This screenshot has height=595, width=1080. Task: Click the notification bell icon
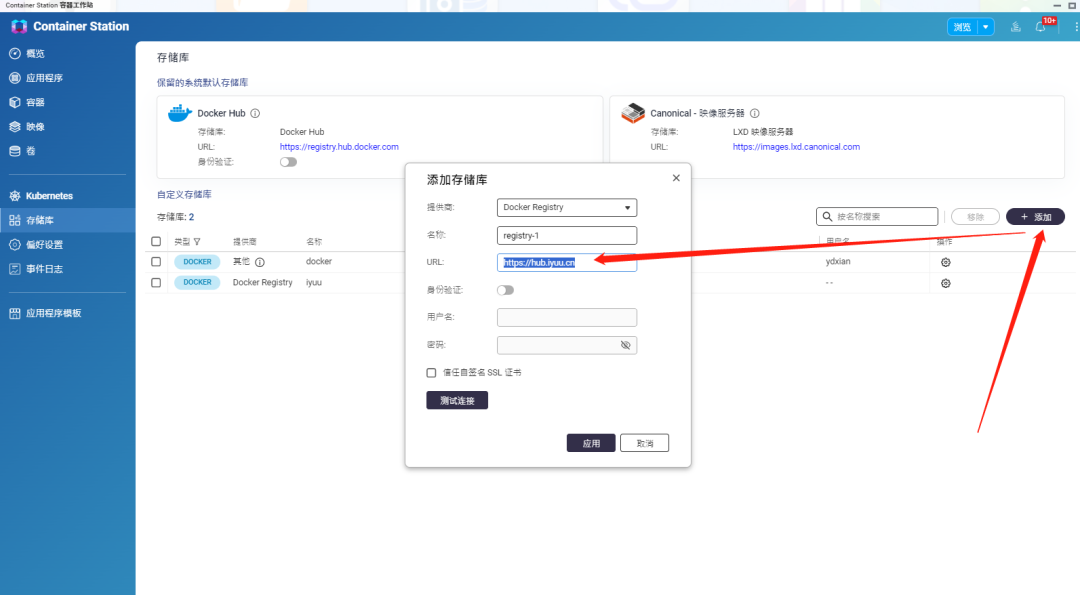(1040, 27)
